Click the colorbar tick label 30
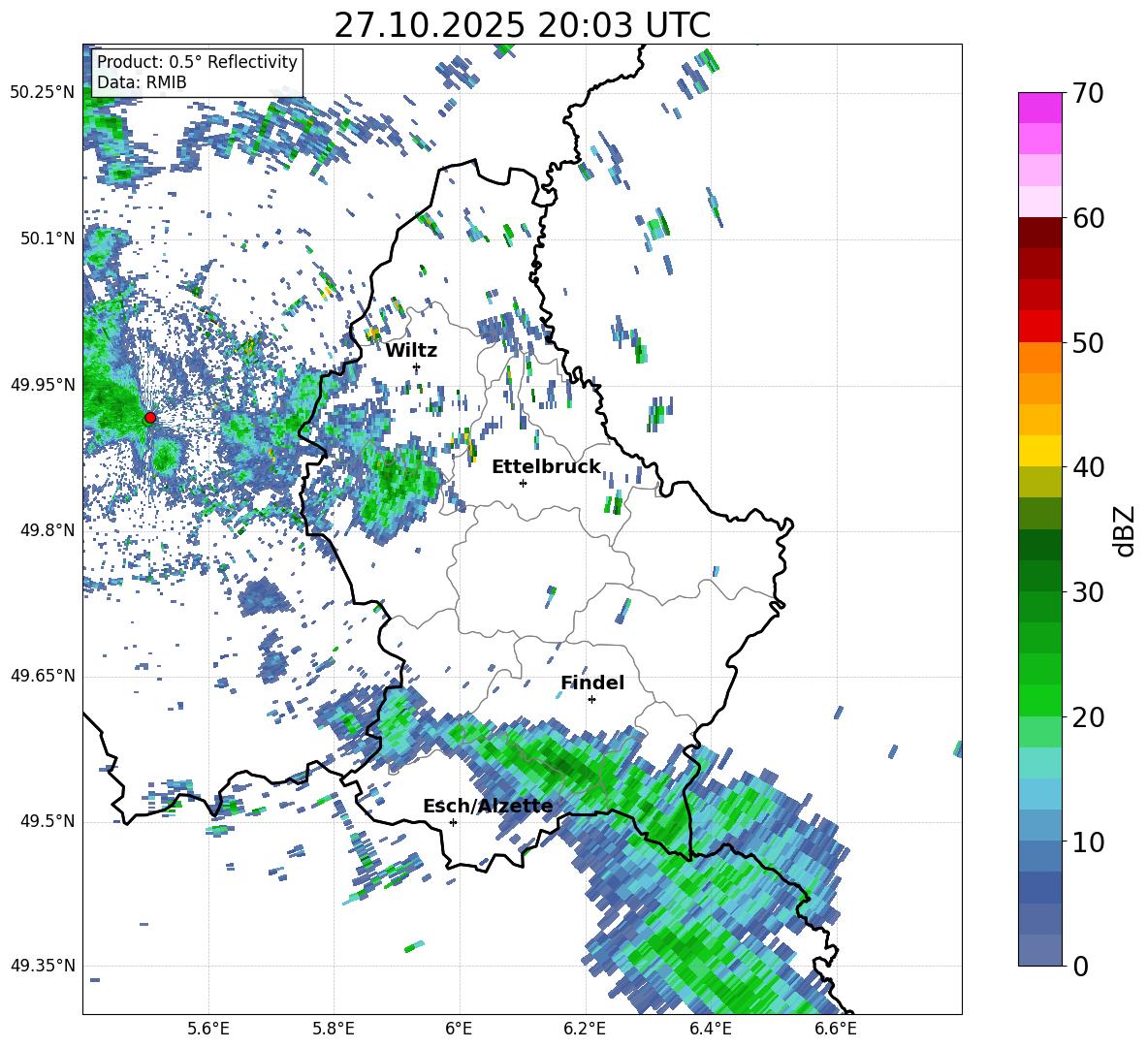1148x1048 pixels. pos(1089,592)
